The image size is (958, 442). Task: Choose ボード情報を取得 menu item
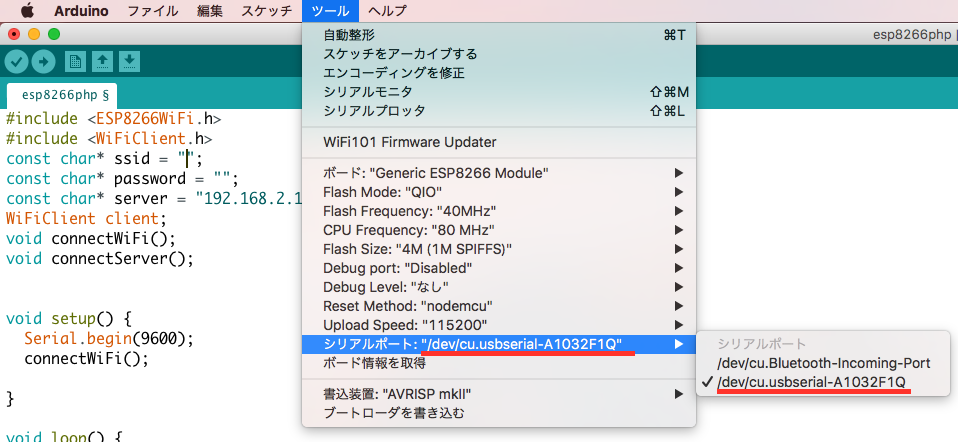(499, 363)
